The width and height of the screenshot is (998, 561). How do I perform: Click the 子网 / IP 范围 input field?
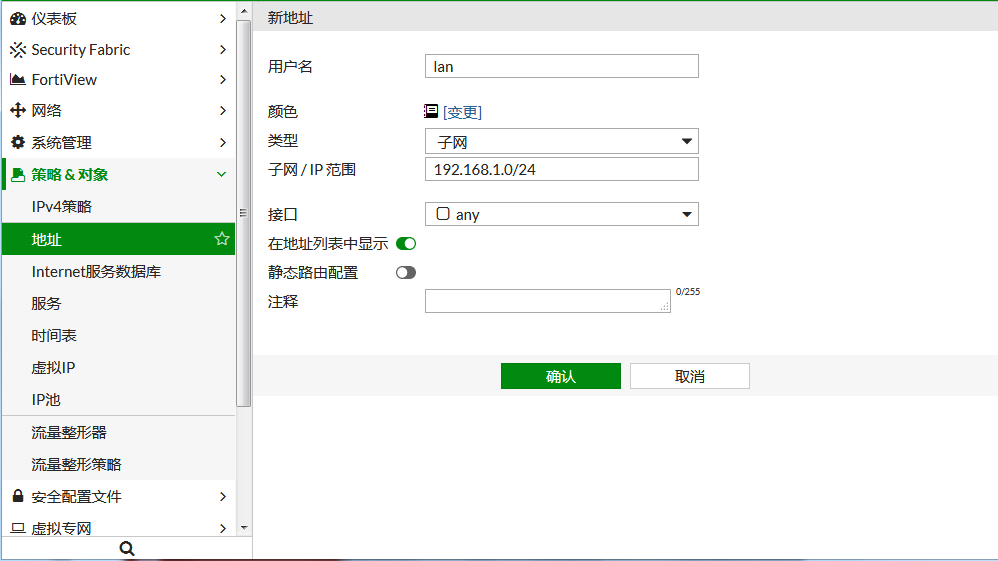tap(561, 169)
